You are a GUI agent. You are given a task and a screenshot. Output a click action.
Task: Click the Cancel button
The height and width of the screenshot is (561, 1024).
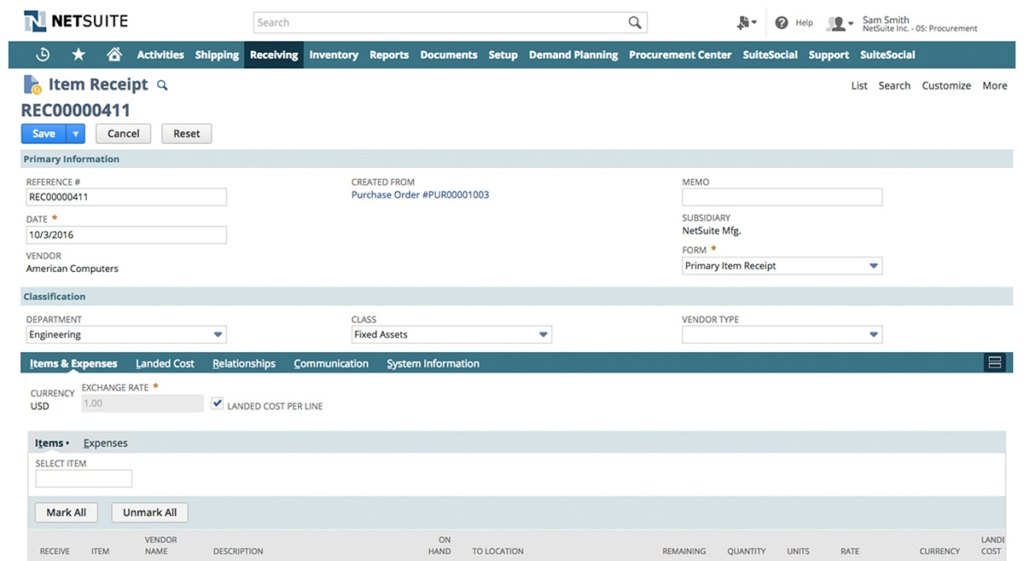point(123,134)
